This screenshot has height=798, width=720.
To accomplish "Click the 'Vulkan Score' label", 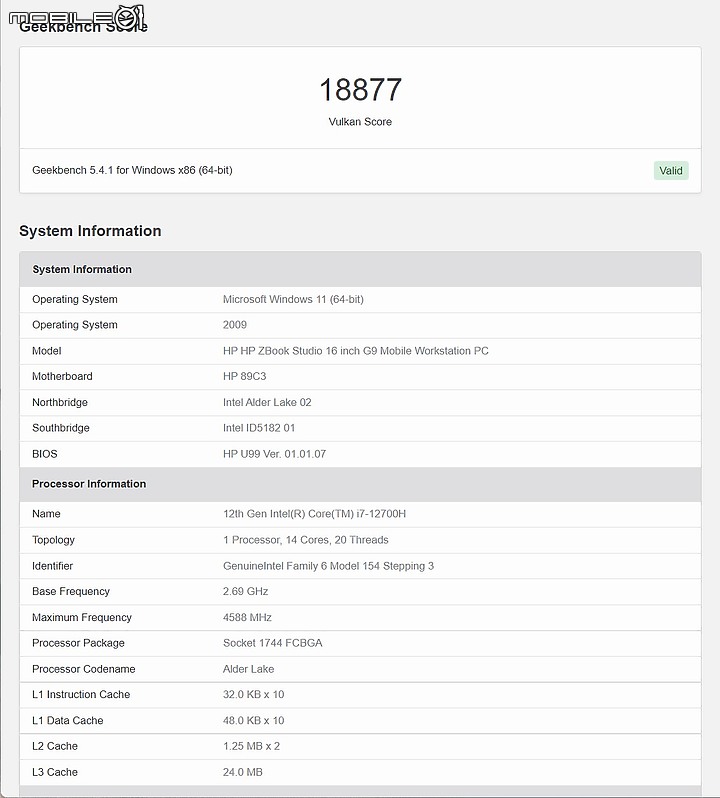I will tap(360, 122).
